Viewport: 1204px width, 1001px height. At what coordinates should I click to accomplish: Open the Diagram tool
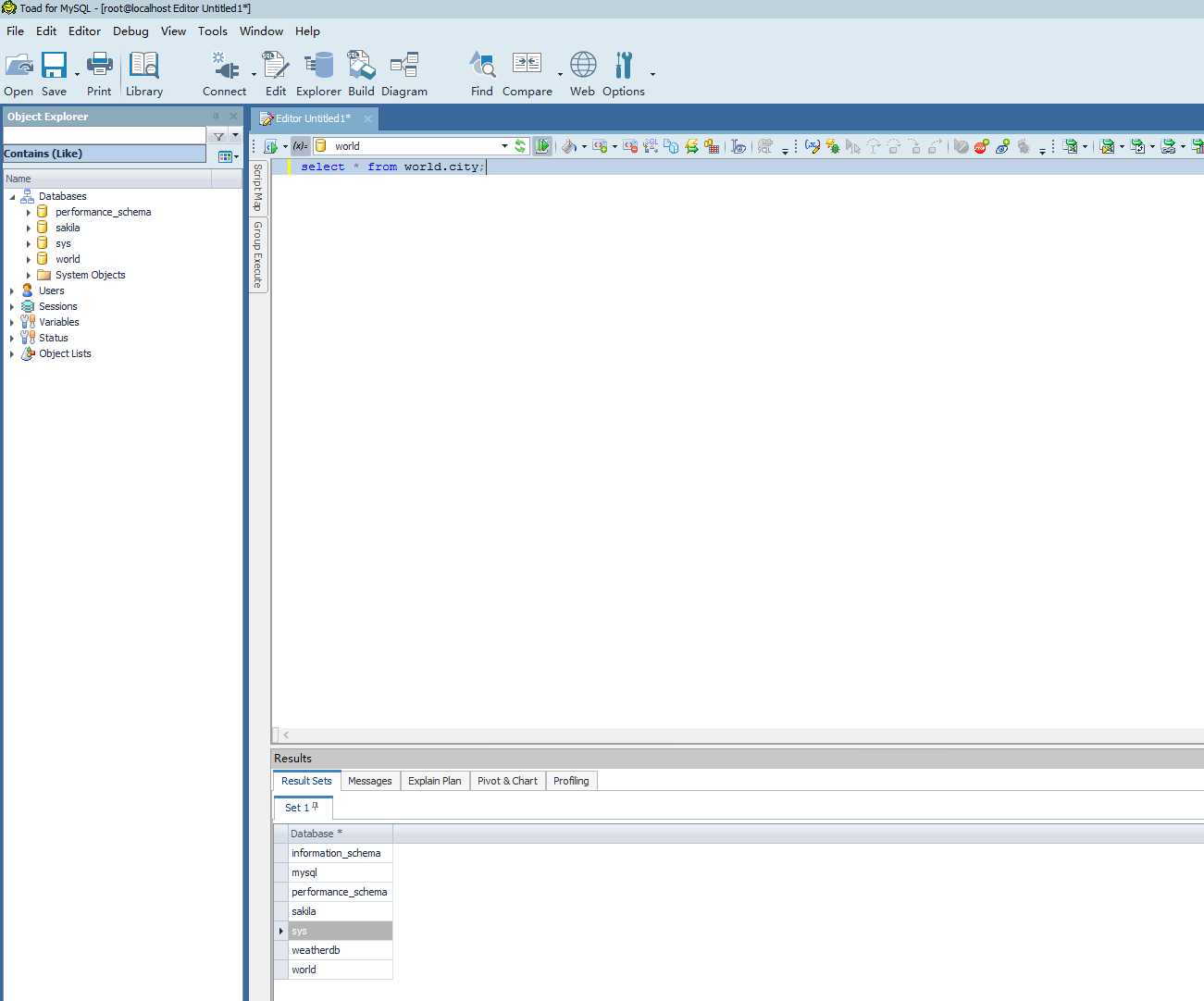[404, 74]
